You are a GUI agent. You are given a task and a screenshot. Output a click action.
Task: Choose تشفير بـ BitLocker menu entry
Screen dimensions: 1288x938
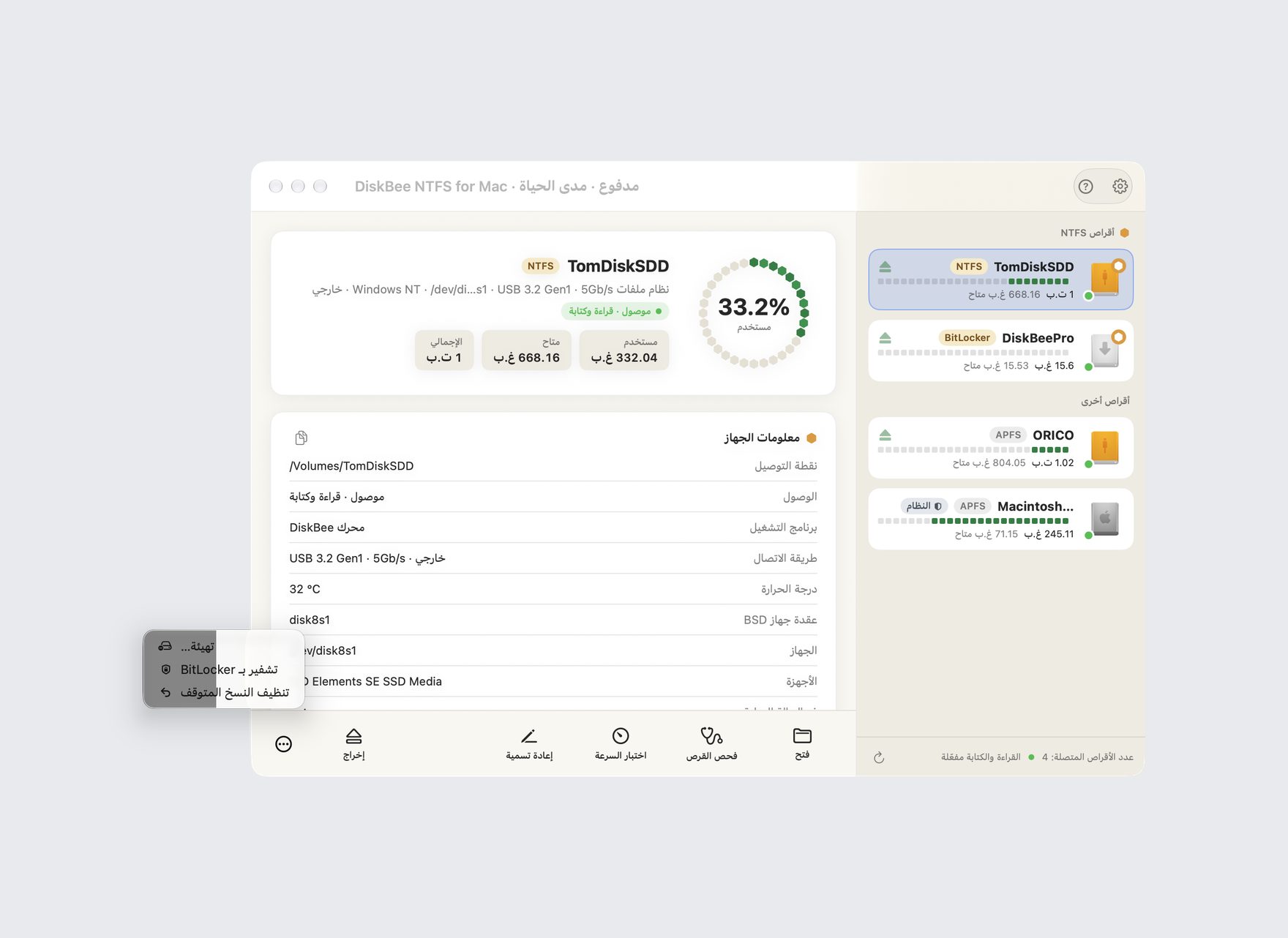(224, 669)
